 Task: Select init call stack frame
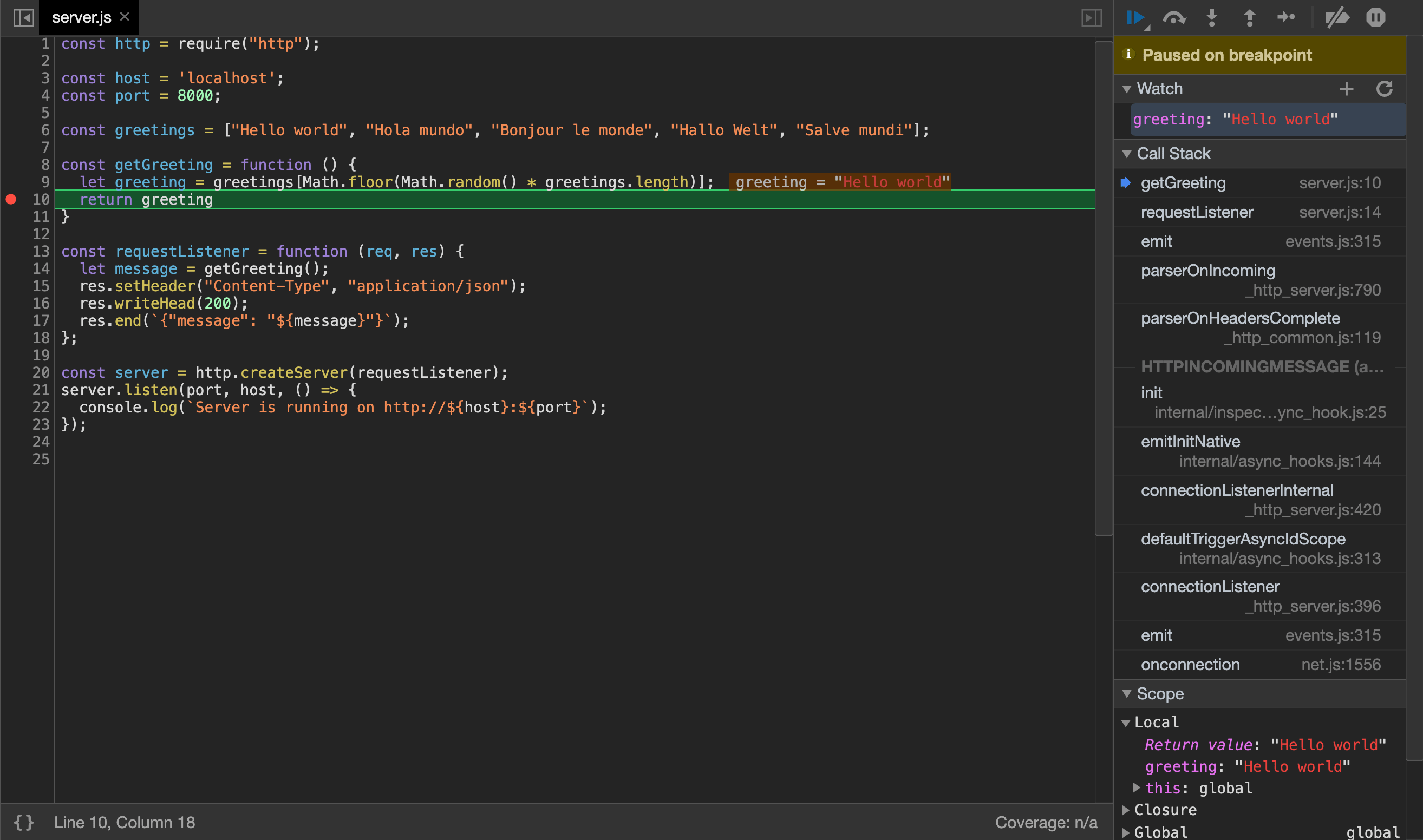(1260, 403)
